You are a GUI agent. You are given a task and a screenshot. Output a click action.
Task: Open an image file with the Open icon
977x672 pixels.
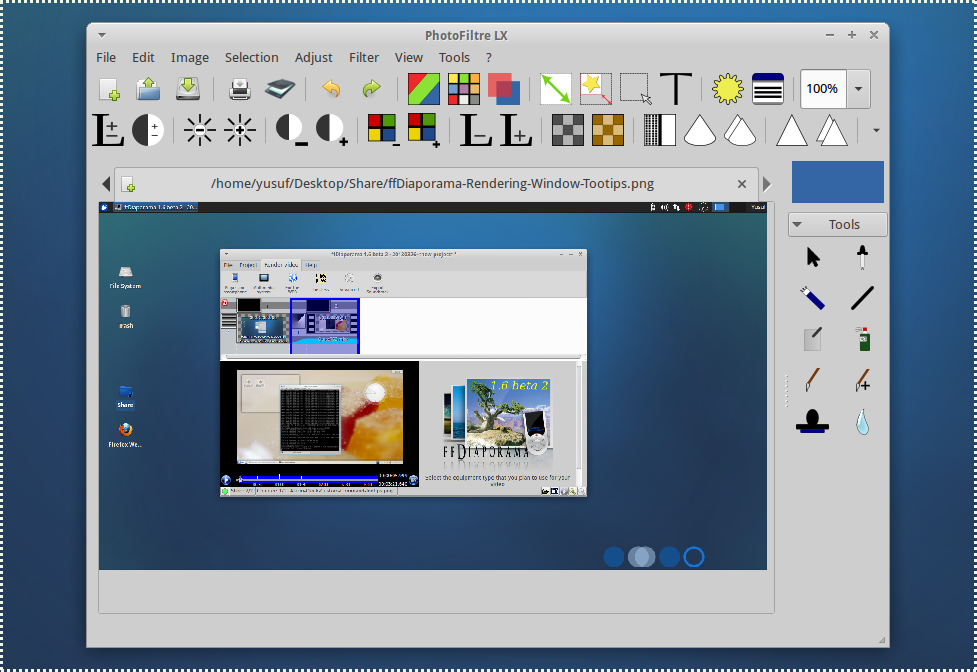point(148,88)
